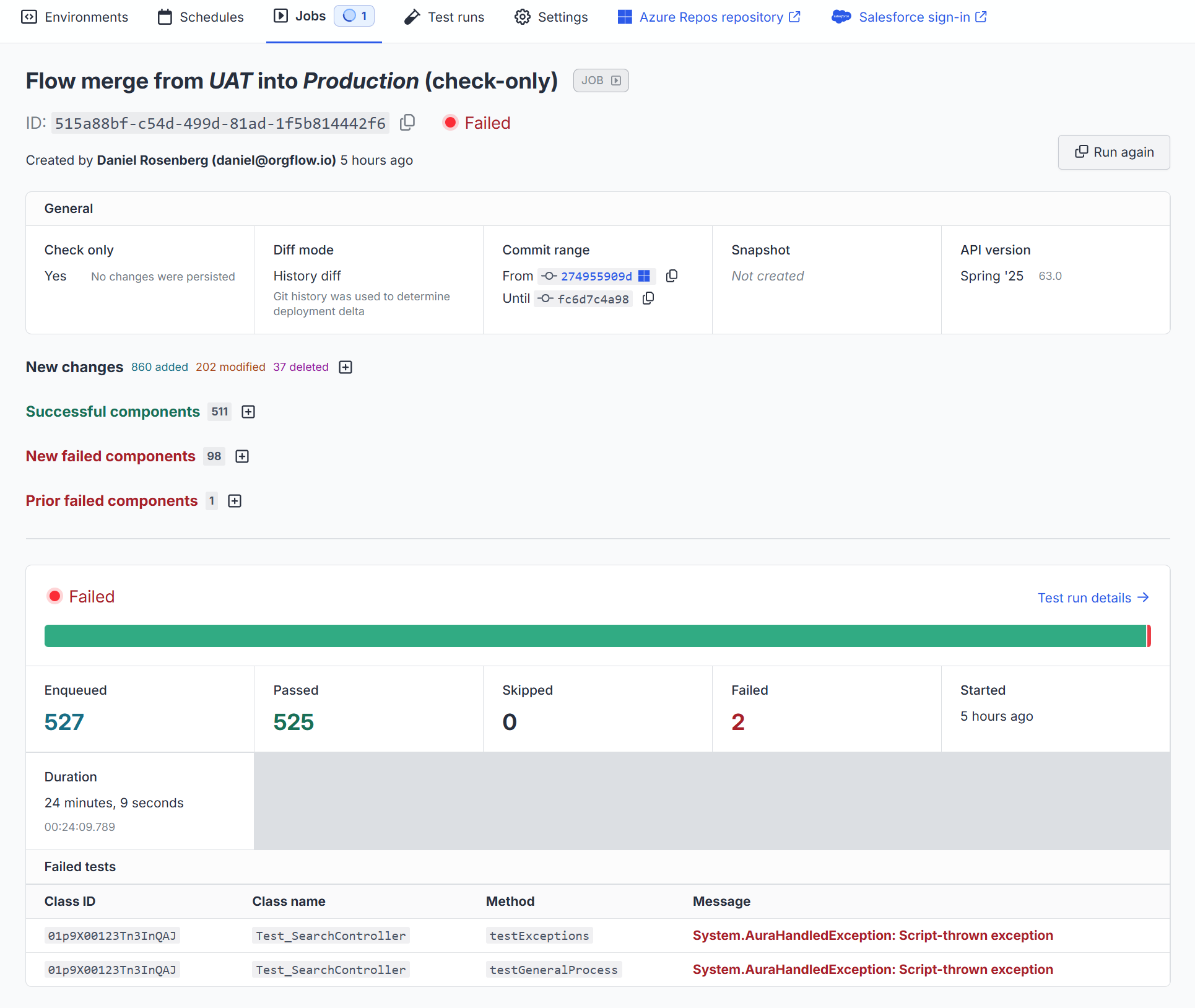Click the Salesforce cloud logo
The height and width of the screenshot is (1008, 1195).
[x=841, y=17]
